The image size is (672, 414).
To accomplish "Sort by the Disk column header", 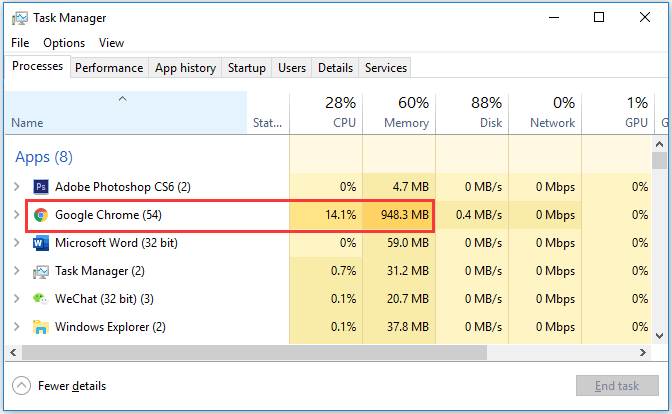I will (x=472, y=113).
